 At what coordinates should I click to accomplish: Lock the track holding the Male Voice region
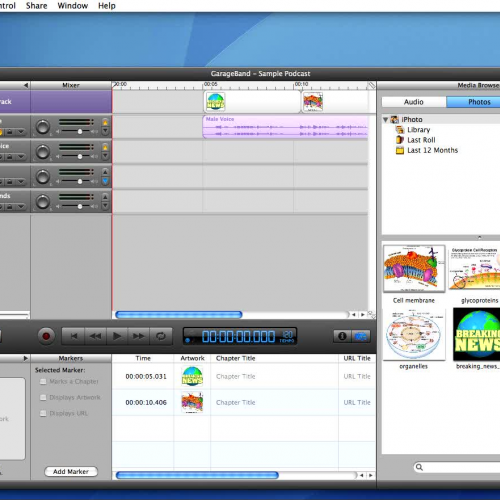coord(10,132)
